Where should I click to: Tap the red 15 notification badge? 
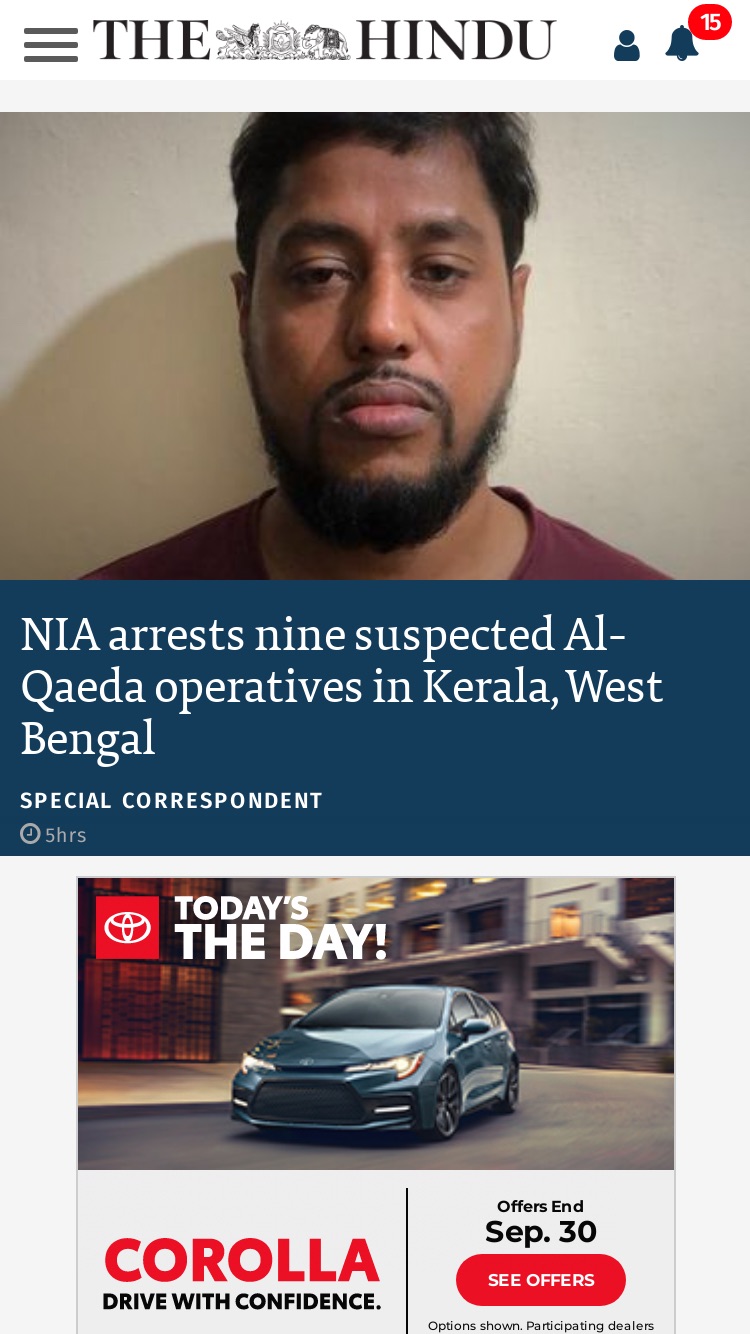(x=710, y=22)
